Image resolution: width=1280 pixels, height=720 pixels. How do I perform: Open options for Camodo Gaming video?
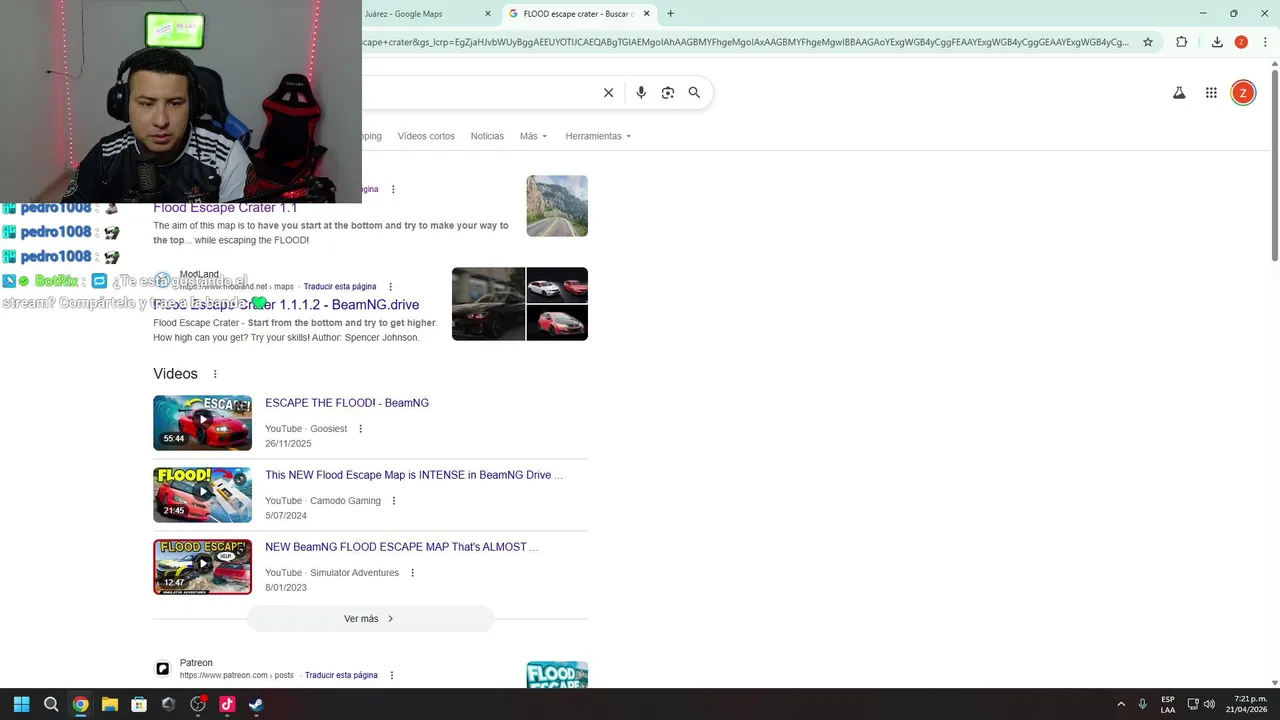393,501
